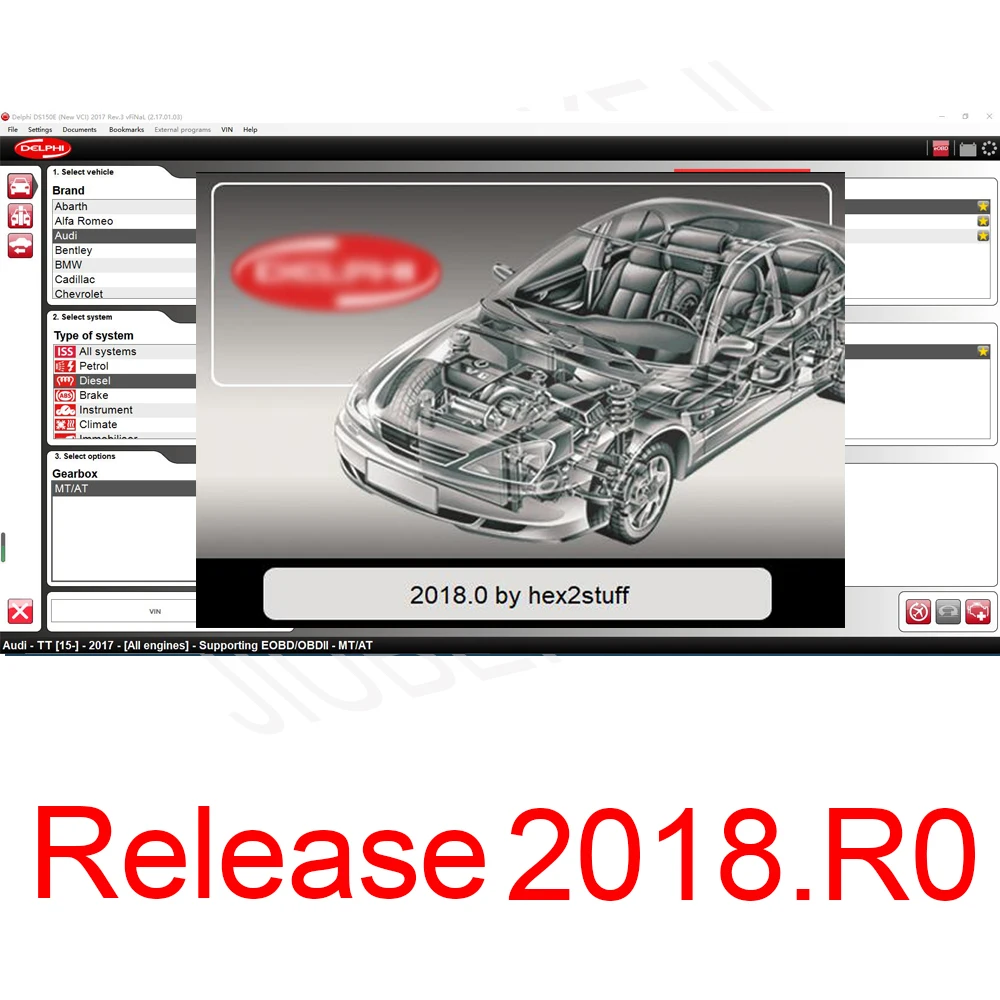Click the '3. Select options' panel header
Image resolution: width=1000 pixels, height=1000 pixels.
click(85, 457)
